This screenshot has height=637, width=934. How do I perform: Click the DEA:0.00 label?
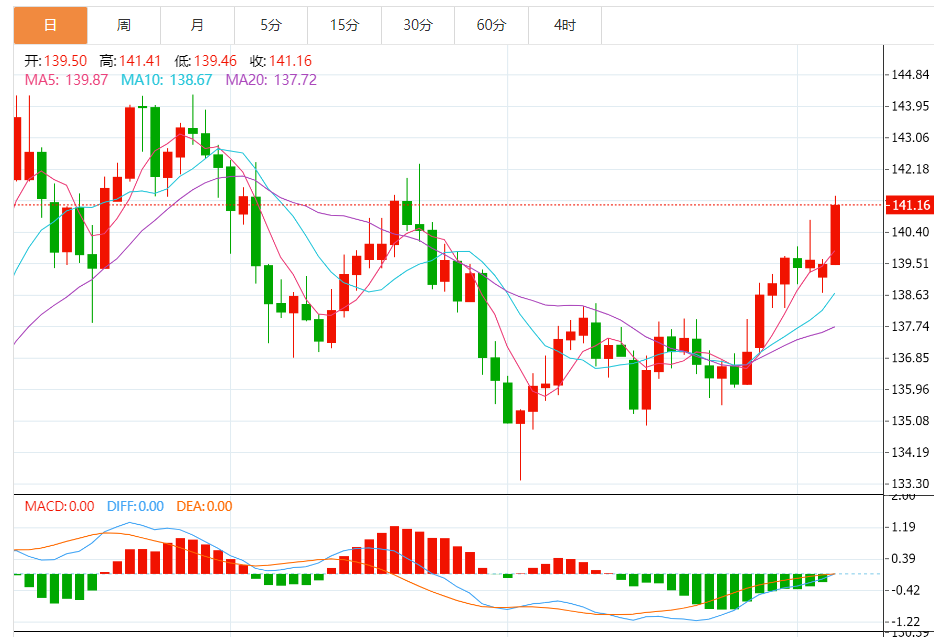(204, 507)
